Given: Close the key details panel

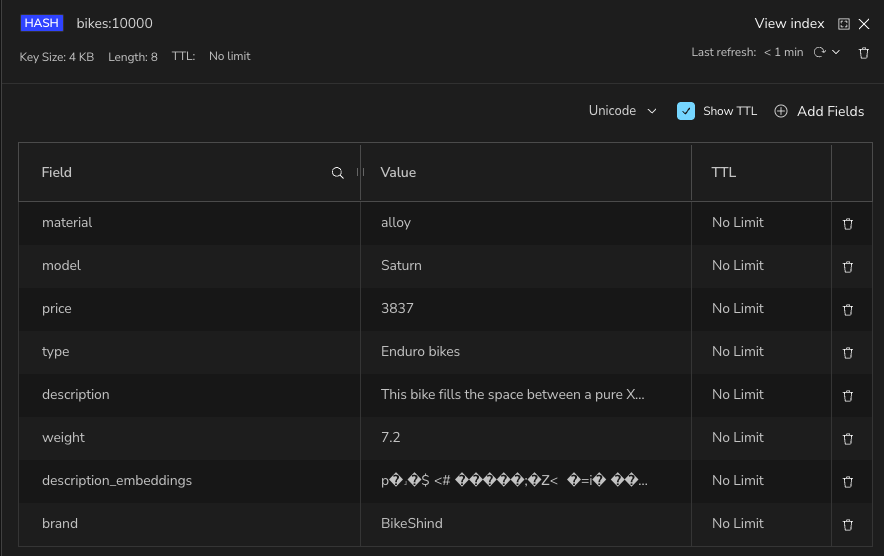Looking at the screenshot, I should click(864, 24).
